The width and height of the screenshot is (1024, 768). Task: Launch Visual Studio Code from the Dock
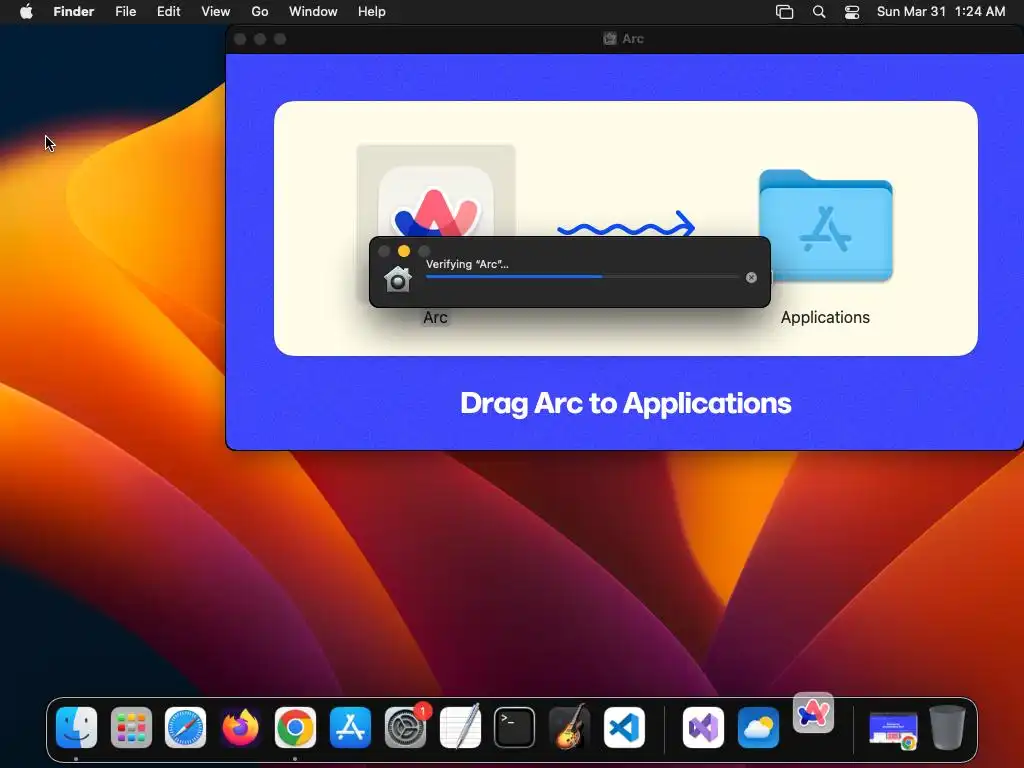(x=624, y=728)
